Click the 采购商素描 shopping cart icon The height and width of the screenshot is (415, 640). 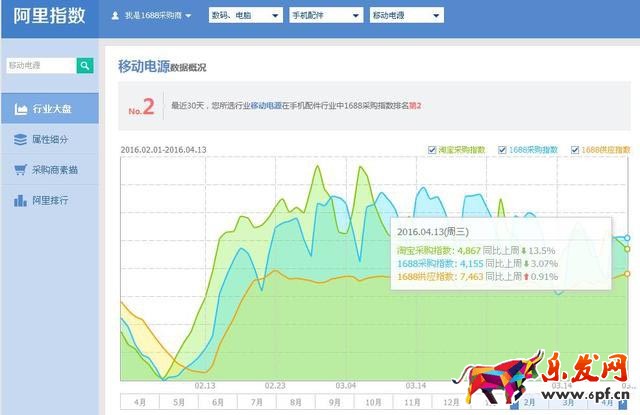[19, 170]
